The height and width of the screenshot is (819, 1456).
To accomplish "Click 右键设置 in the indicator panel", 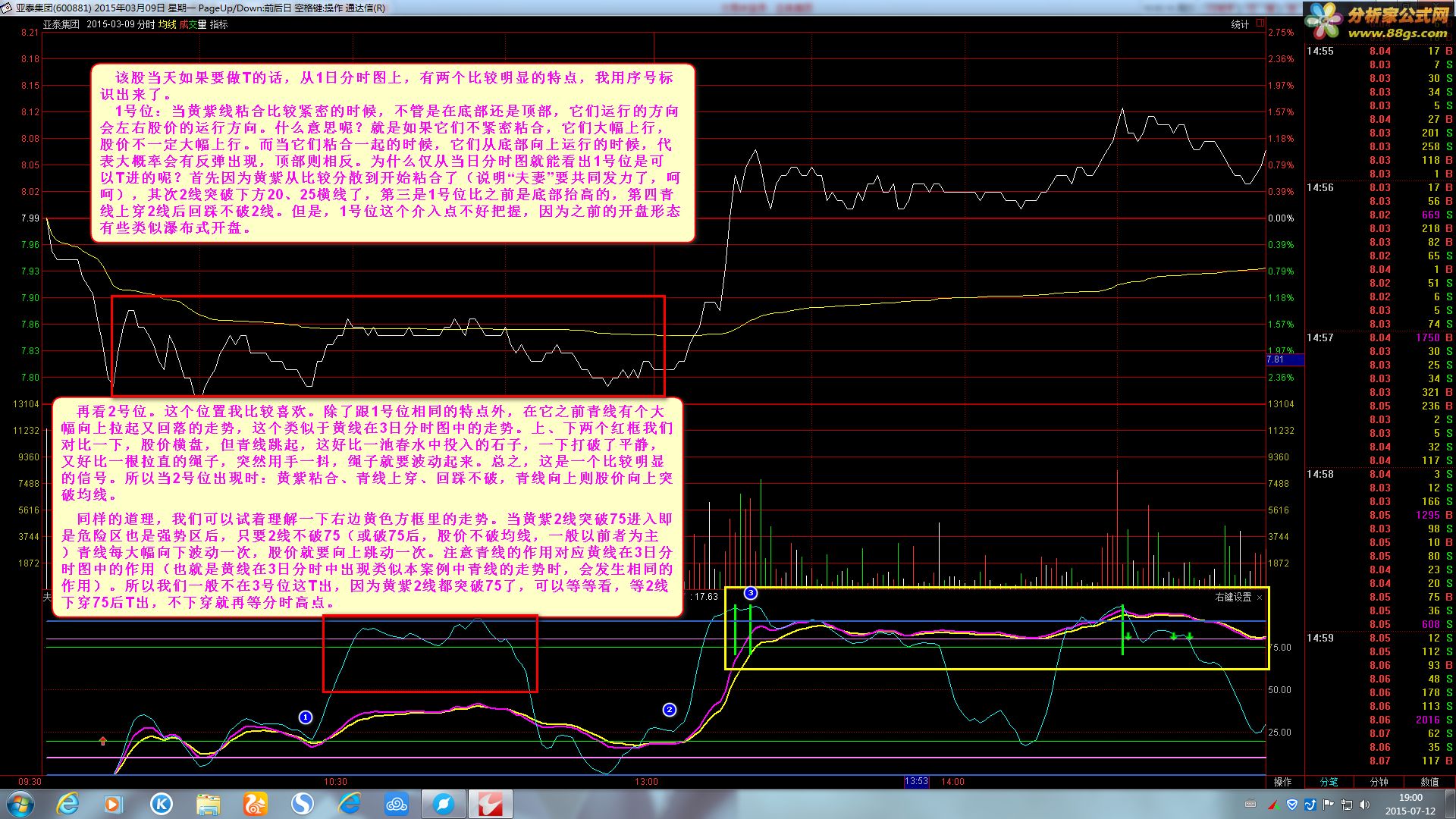I will pyautogui.click(x=1233, y=598).
